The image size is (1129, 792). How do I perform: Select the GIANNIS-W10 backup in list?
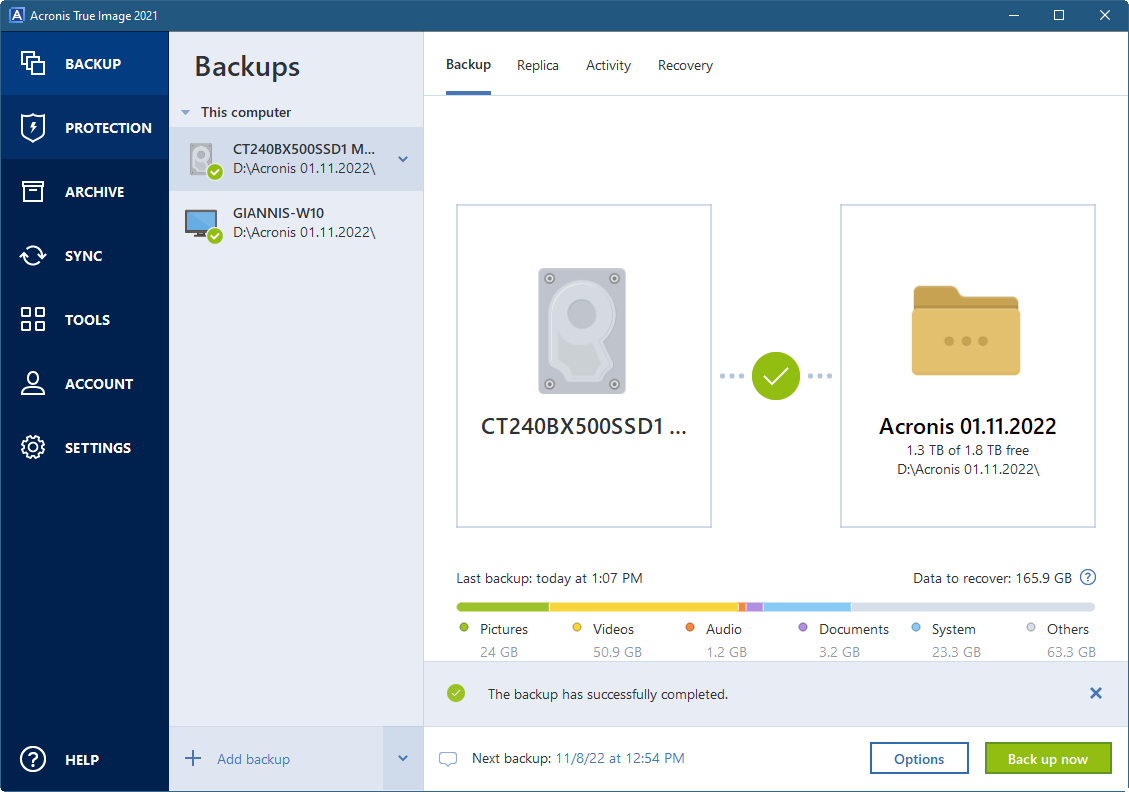tap(296, 223)
